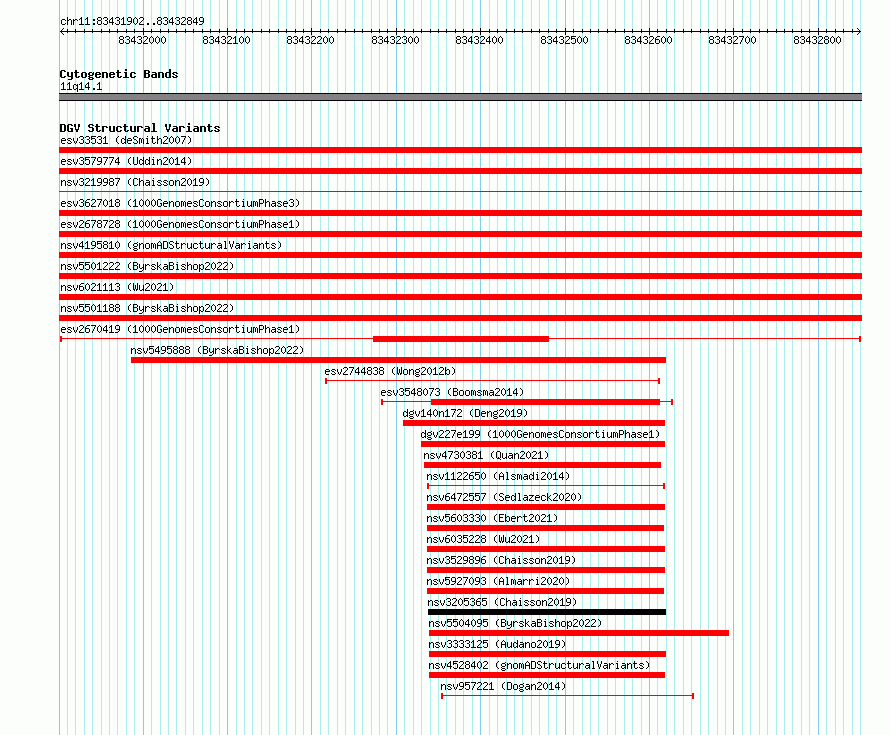Click ruler position 83432300

(x=395, y=40)
